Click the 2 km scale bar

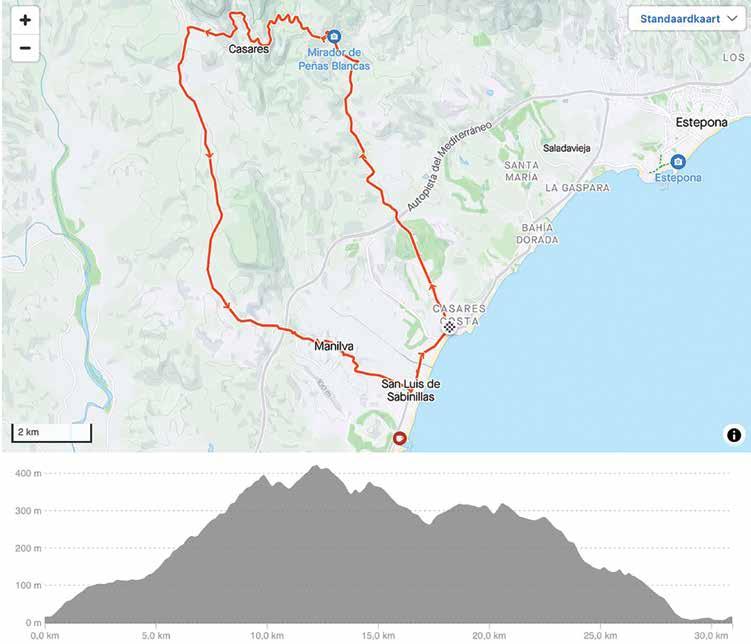click(51, 432)
